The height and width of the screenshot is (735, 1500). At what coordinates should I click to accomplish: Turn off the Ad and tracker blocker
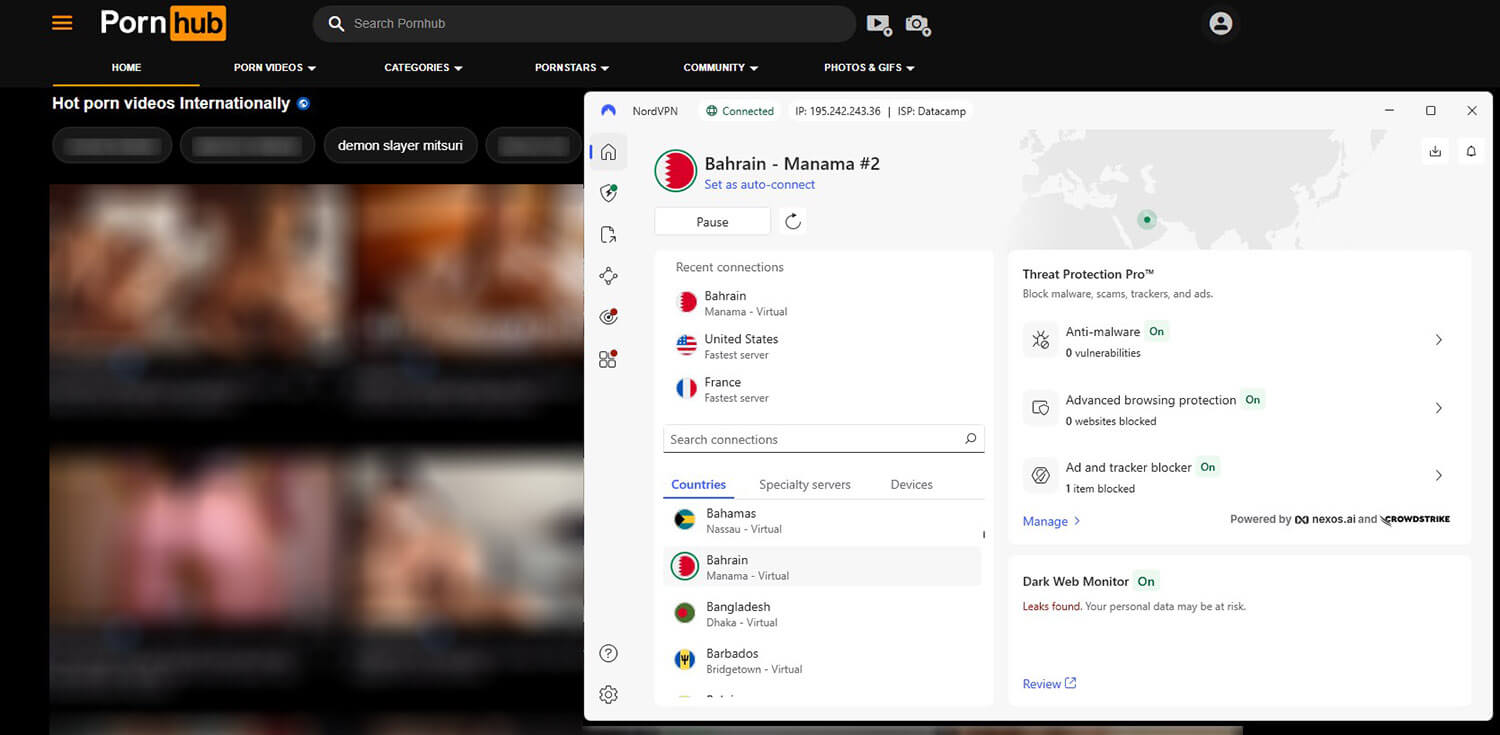pos(1207,467)
